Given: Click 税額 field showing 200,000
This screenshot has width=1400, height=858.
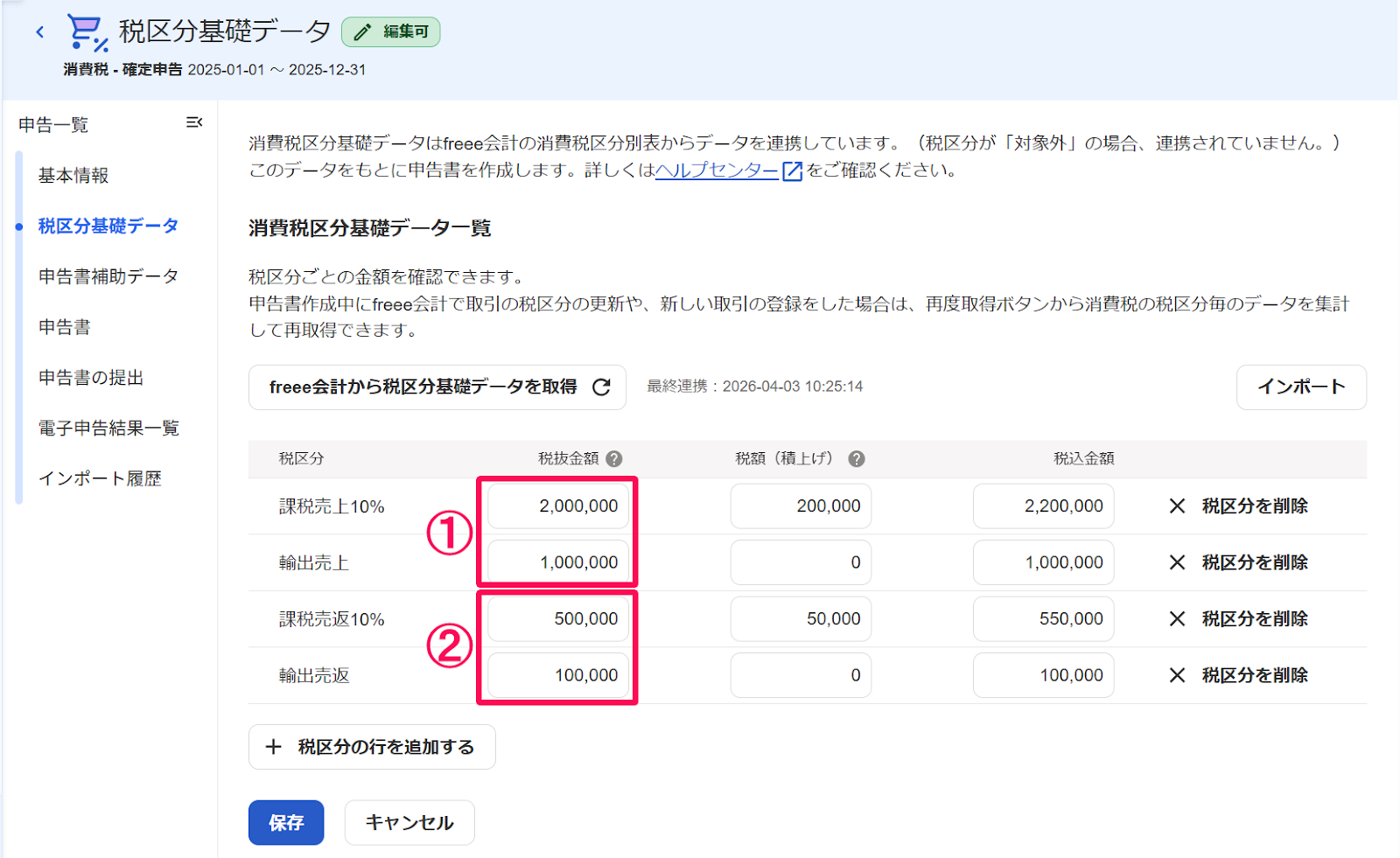Looking at the screenshot, I should pyautogui.click(x=801, y=506).
